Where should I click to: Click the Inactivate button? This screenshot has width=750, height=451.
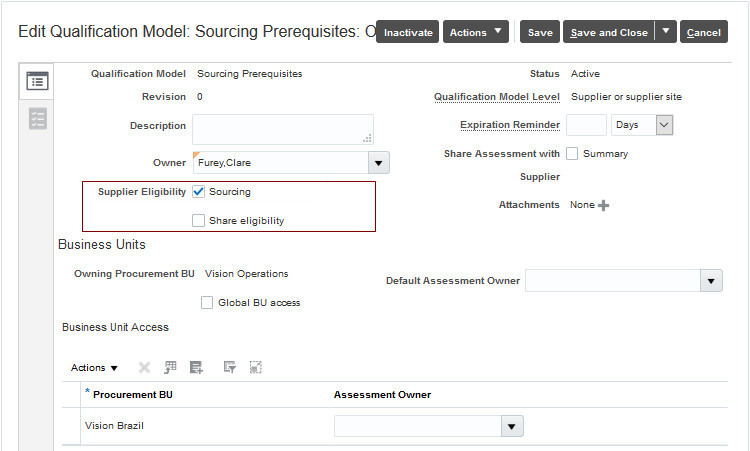[408, 32]
